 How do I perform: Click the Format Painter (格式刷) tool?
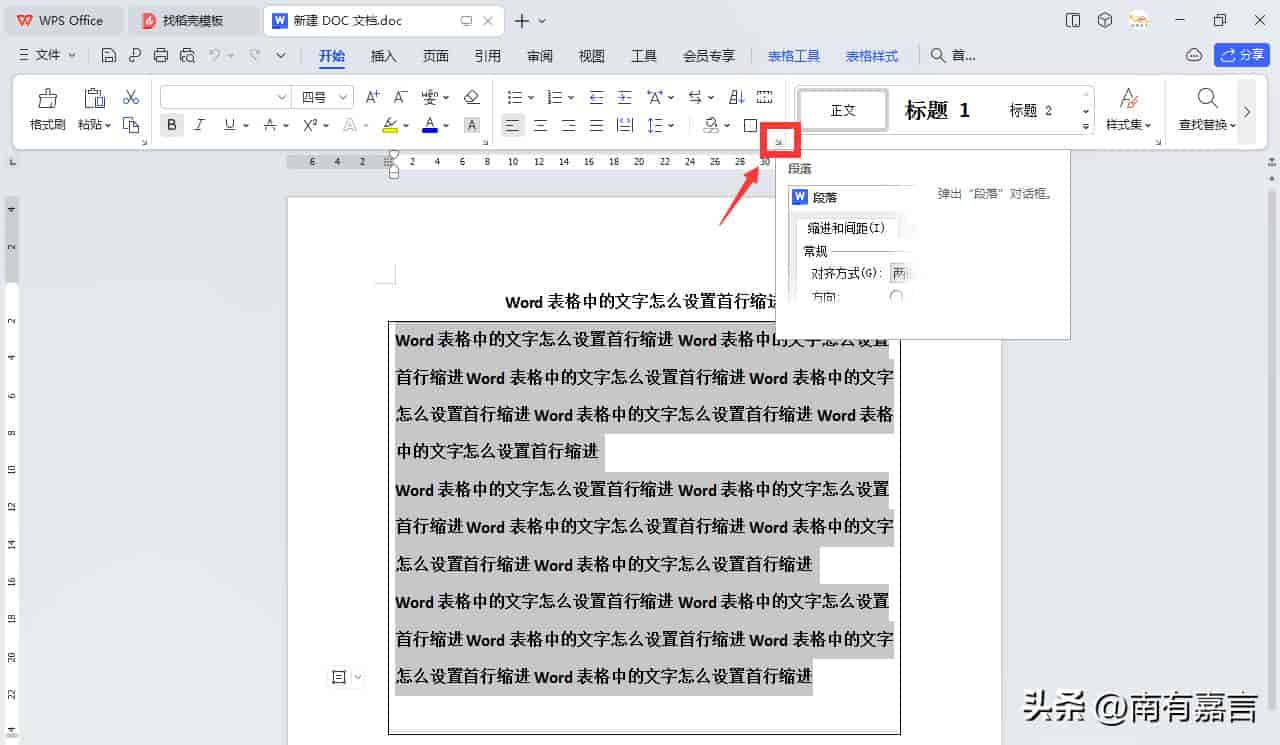coord(47,109)
